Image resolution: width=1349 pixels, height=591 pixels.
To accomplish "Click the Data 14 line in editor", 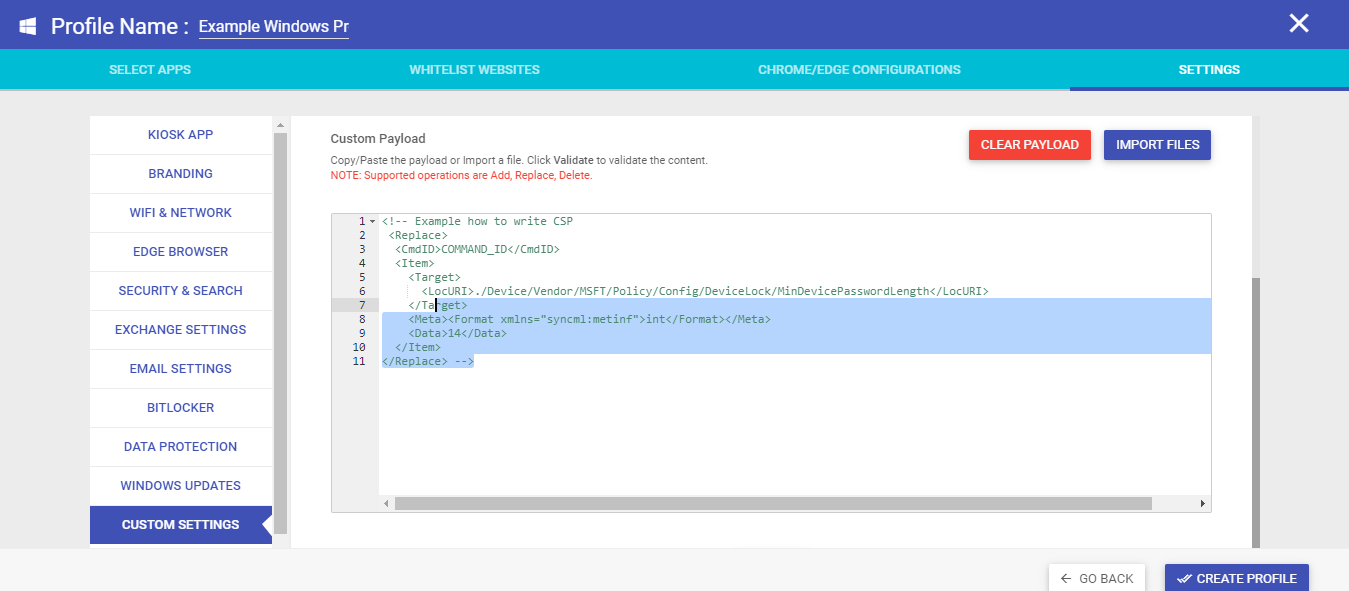I will (x=457, y=333).
